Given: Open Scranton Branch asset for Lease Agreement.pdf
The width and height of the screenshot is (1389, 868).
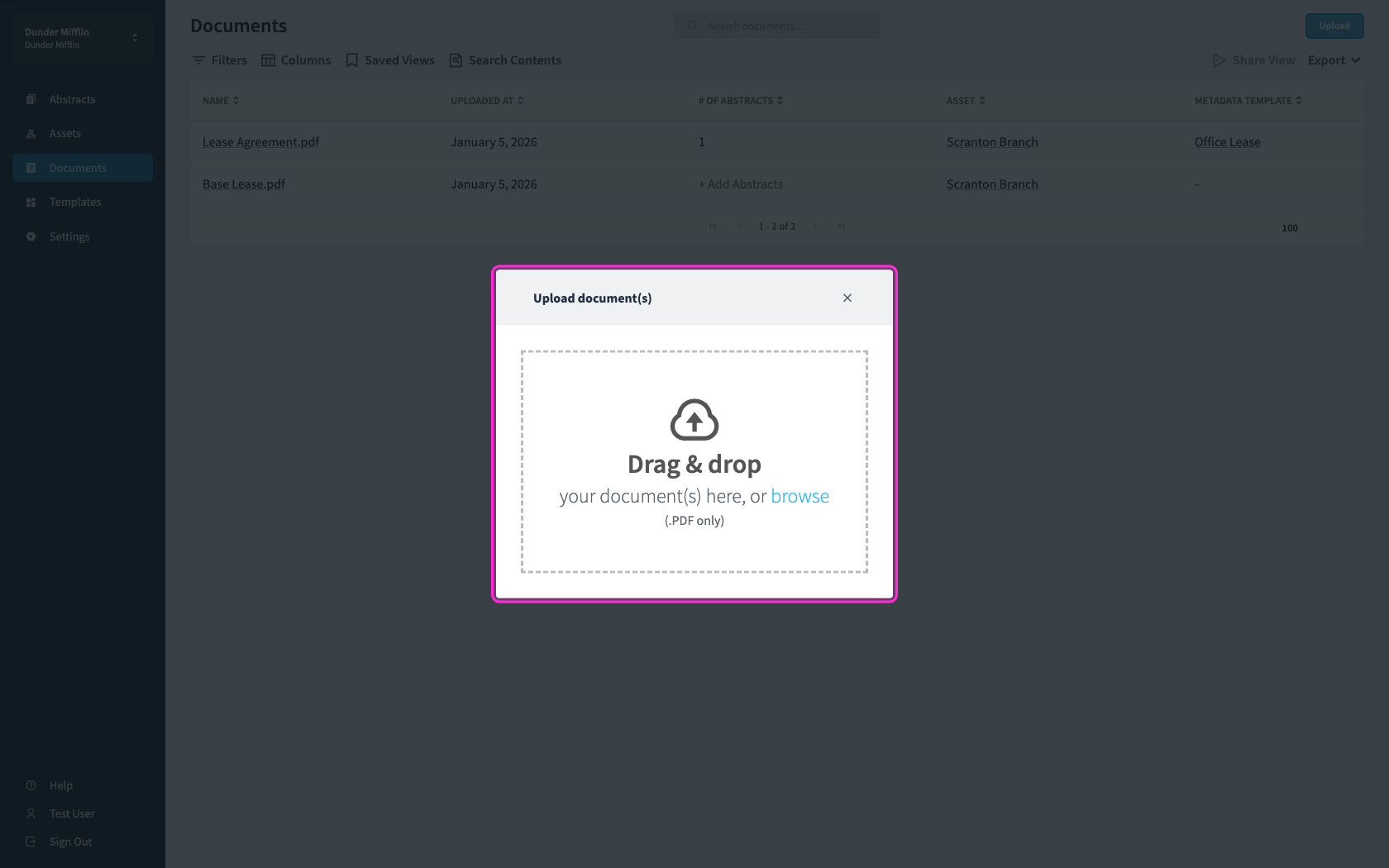Looking at the screenshot, I should coord(992,142).
